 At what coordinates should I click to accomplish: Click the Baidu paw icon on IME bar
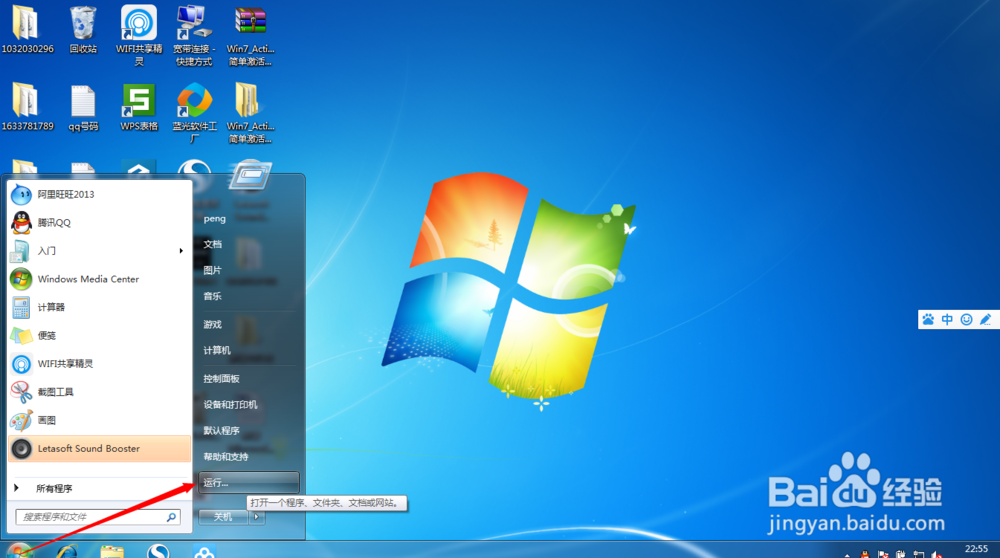(929, 319)
